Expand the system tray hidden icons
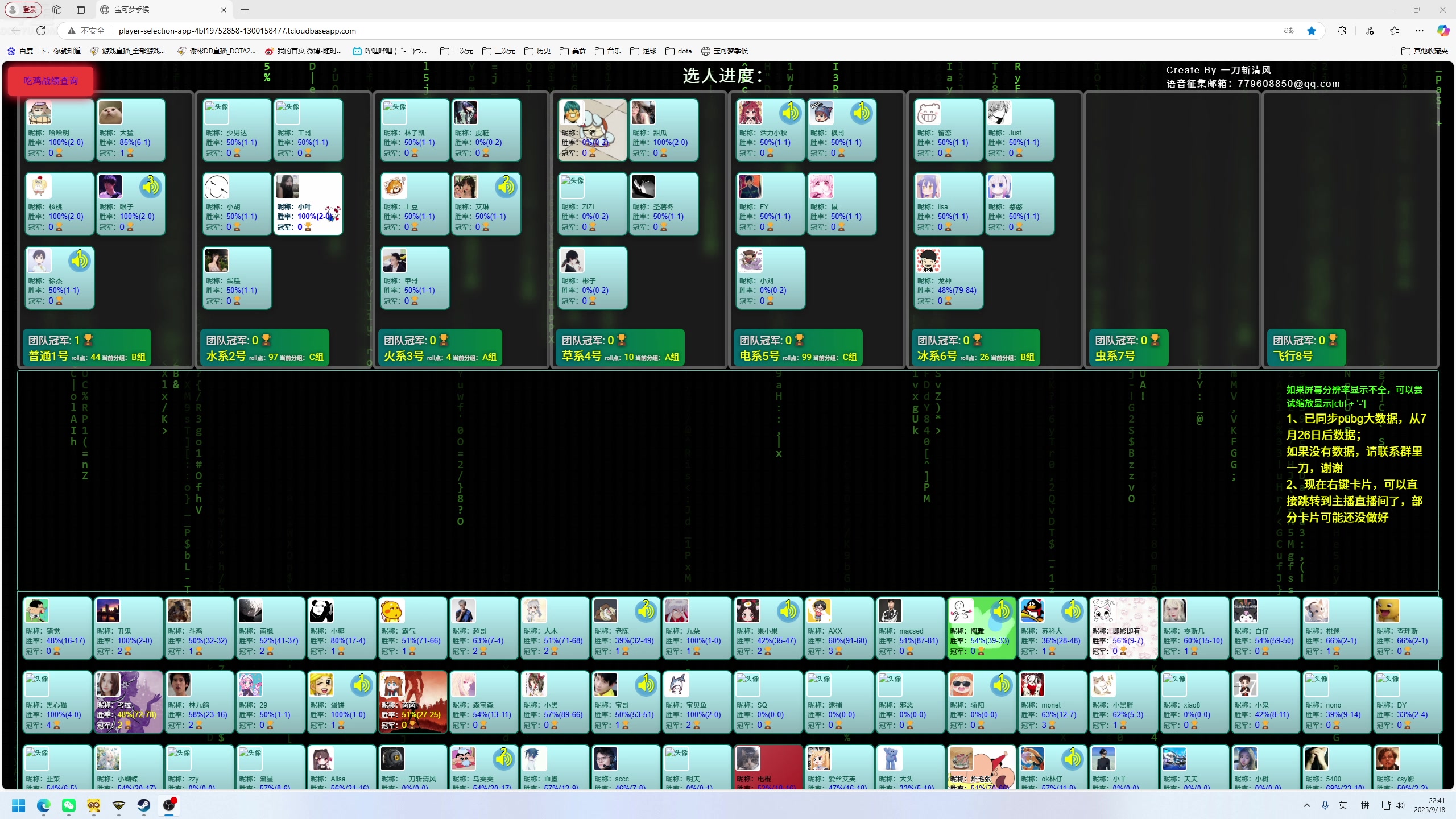Image resolution: width=1456 pixels, height=819 pixels. click(x=1307, y=805)
